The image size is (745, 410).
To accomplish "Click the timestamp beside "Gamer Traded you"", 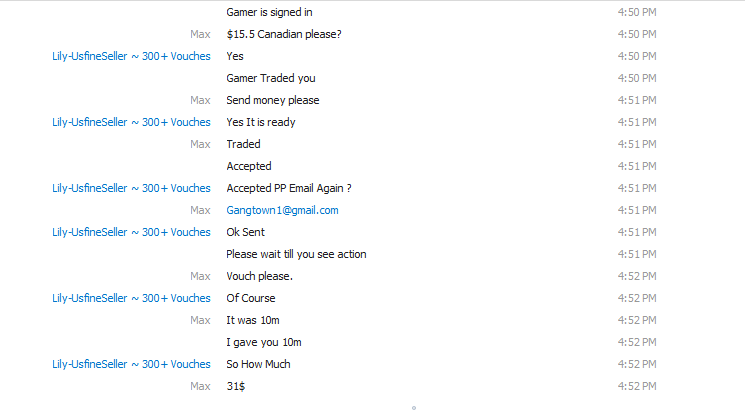I will [637, 78].
